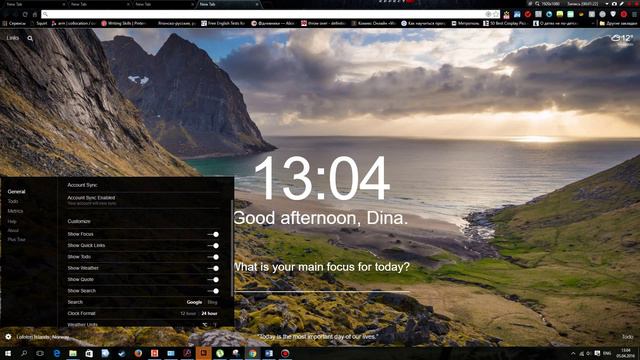This screenshot has width=640, height=360.
Task: Open the Free English Tests bookmark
Action: point(223,24)
